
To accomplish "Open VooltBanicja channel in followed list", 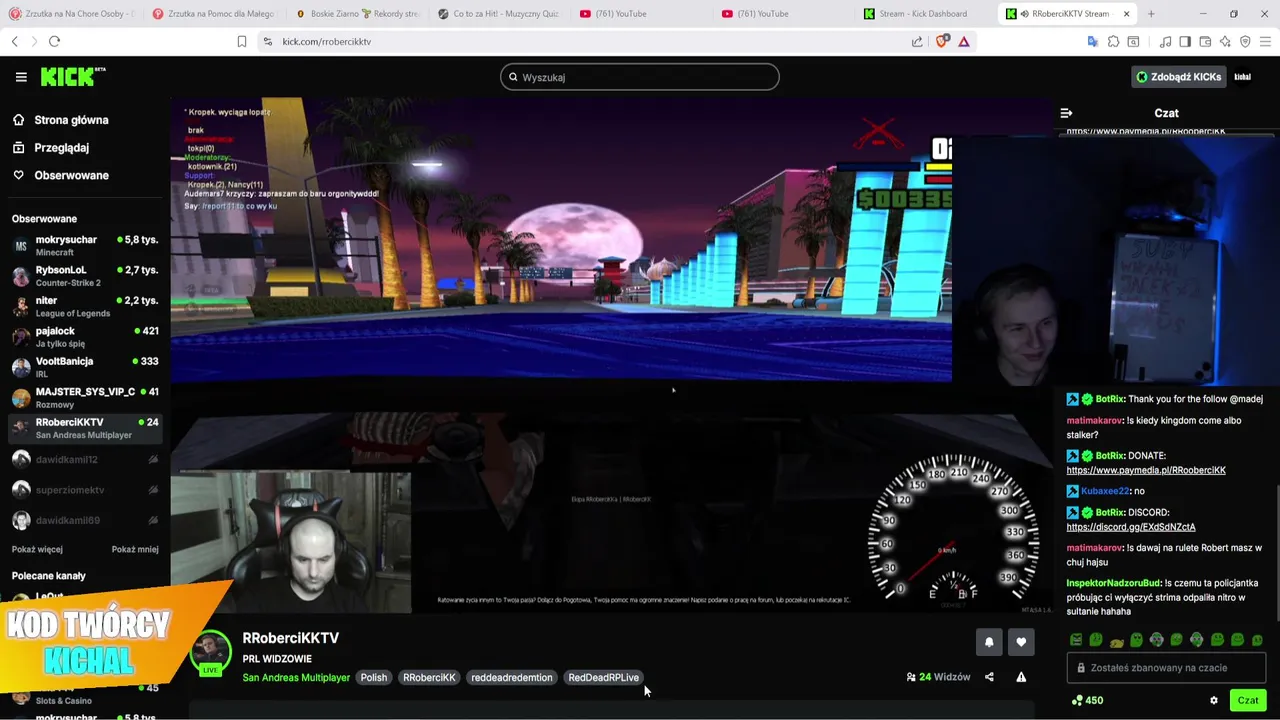I will tap(85, 367).
